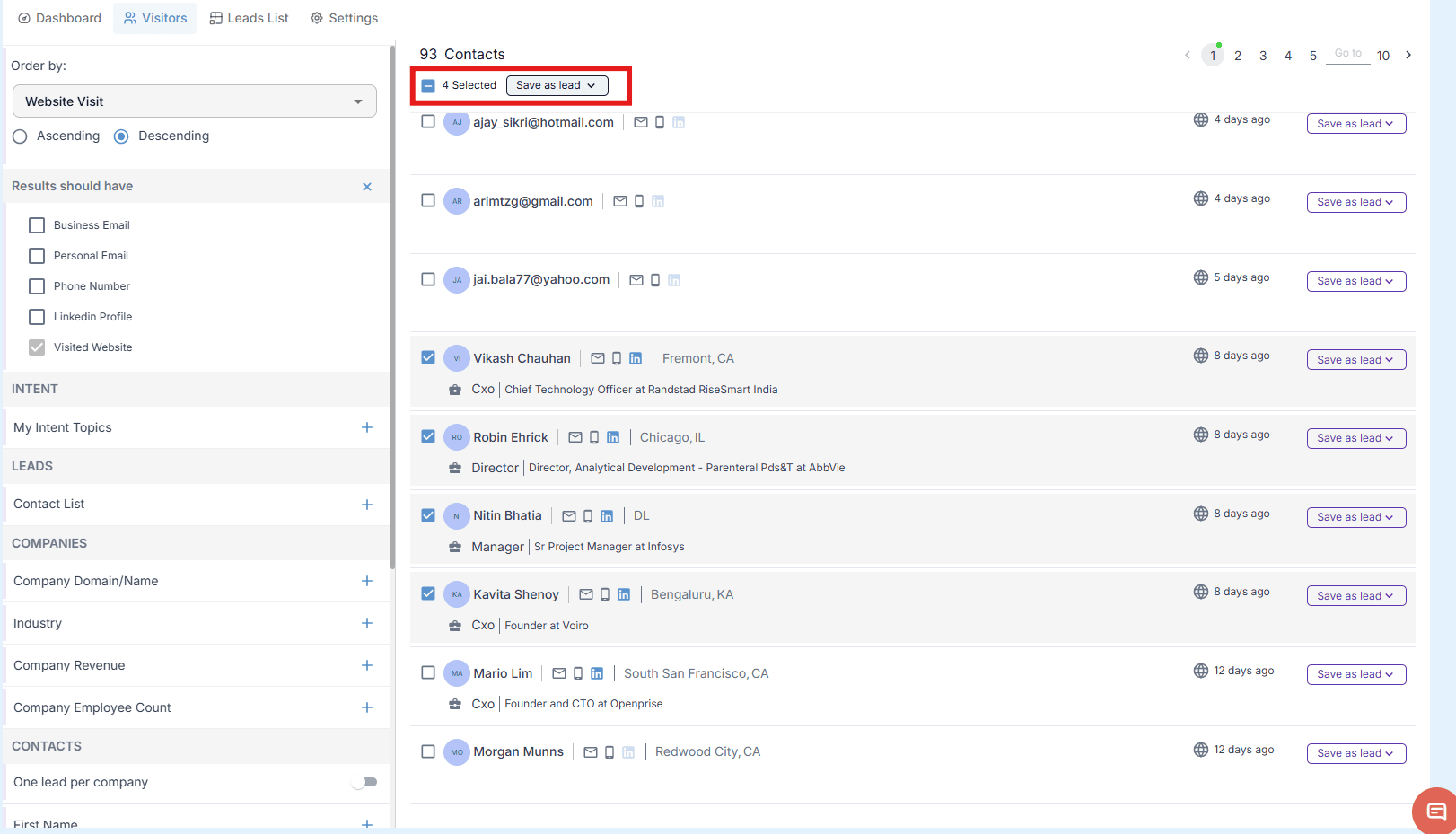Click phone icon for Nitin Bhatia
Viewport: 1456px width, 834px height.
tap(588, 516)
